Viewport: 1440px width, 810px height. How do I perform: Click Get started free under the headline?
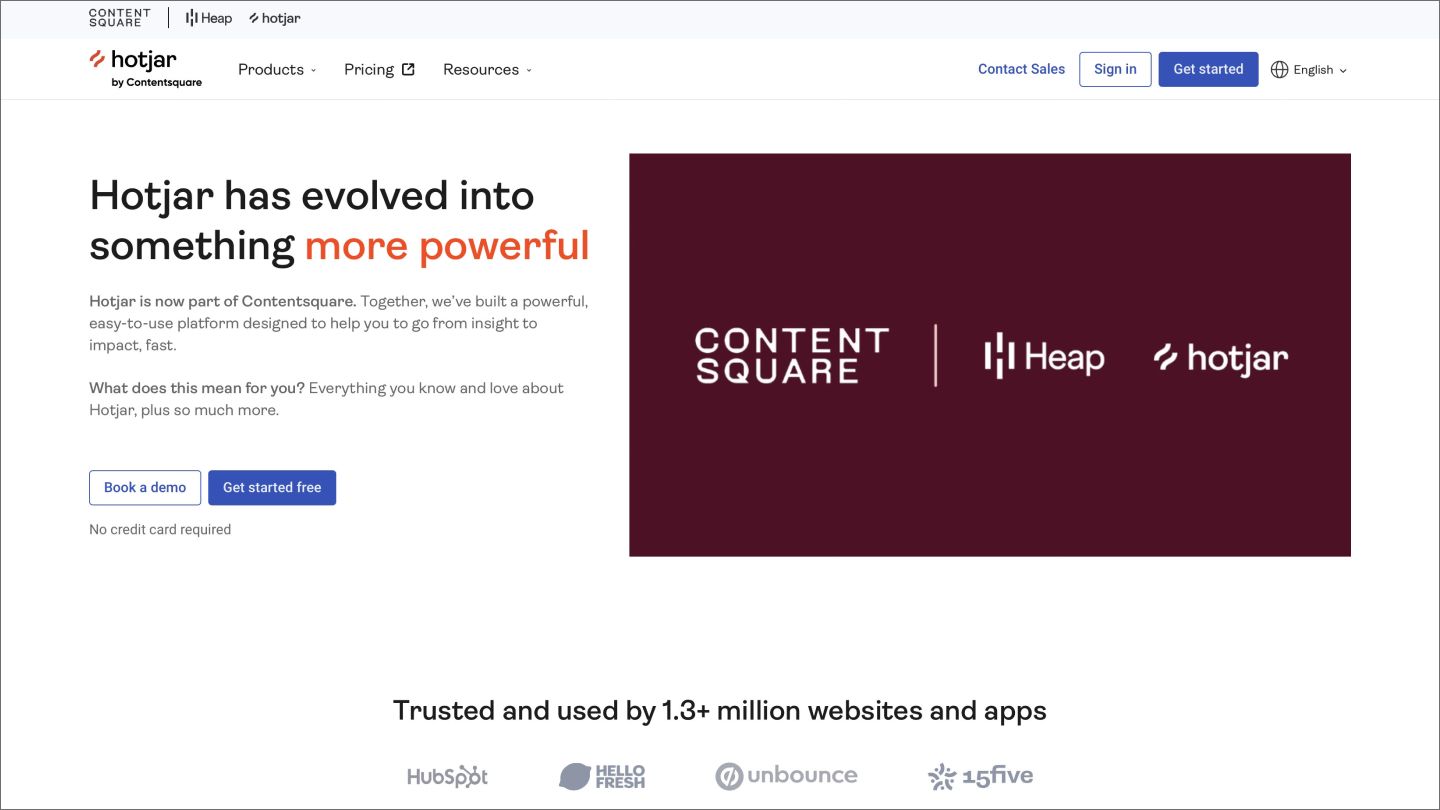point(272,487)
